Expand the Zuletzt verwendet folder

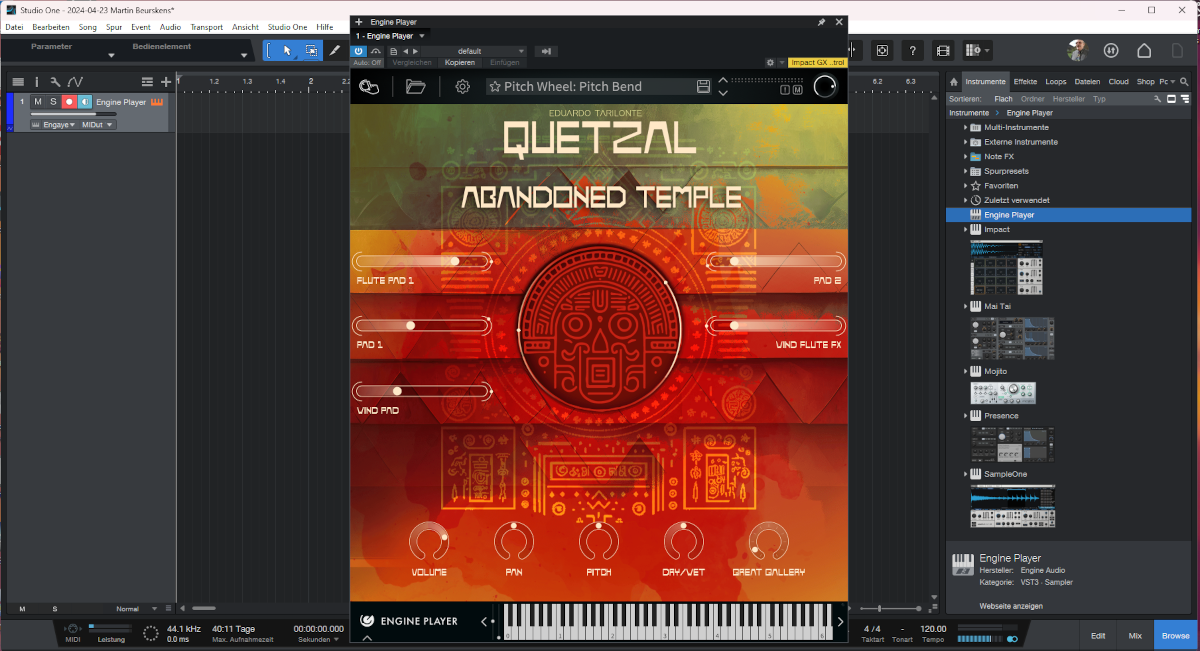[x=965, y=200]
